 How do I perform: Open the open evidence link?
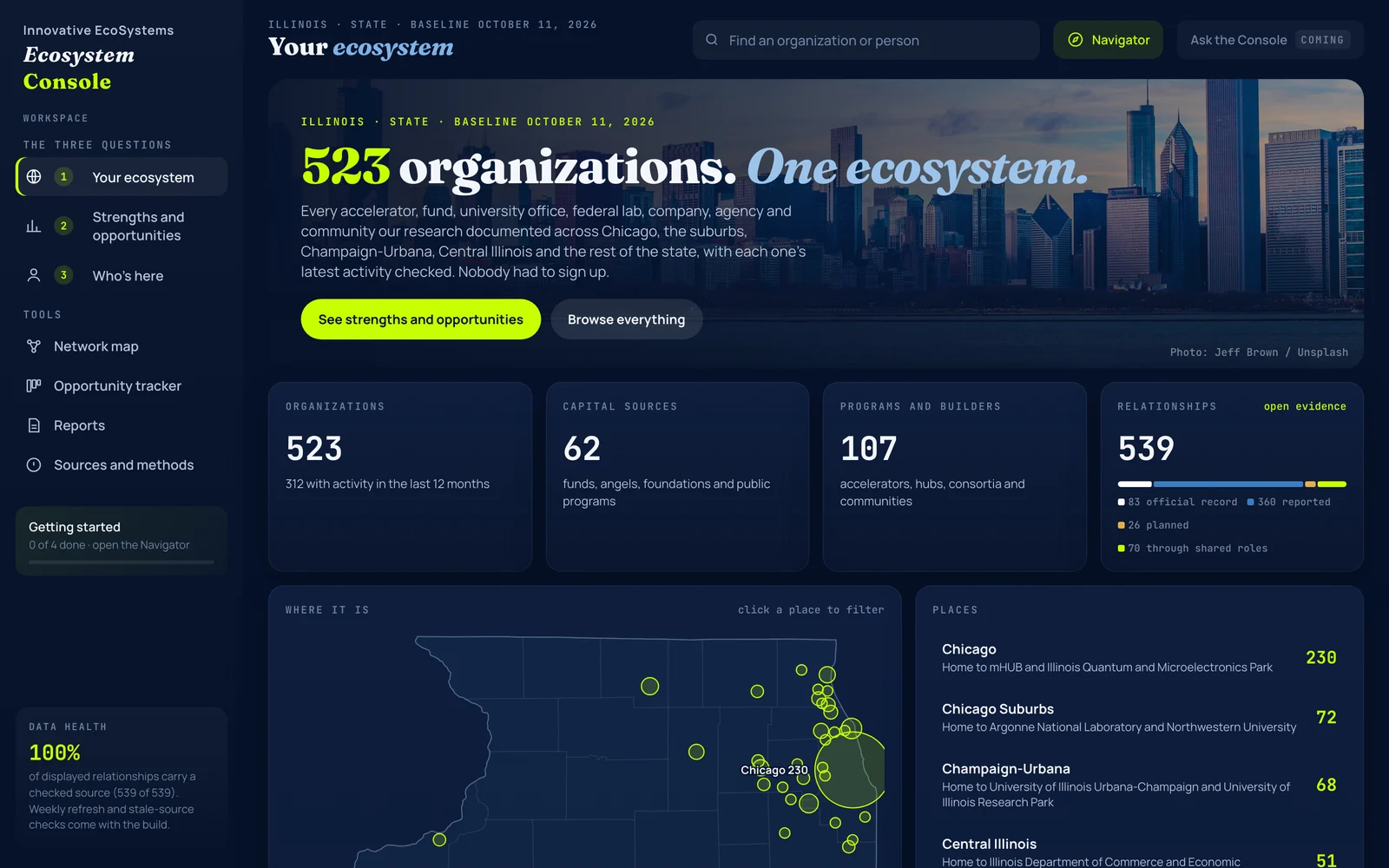1305,406
